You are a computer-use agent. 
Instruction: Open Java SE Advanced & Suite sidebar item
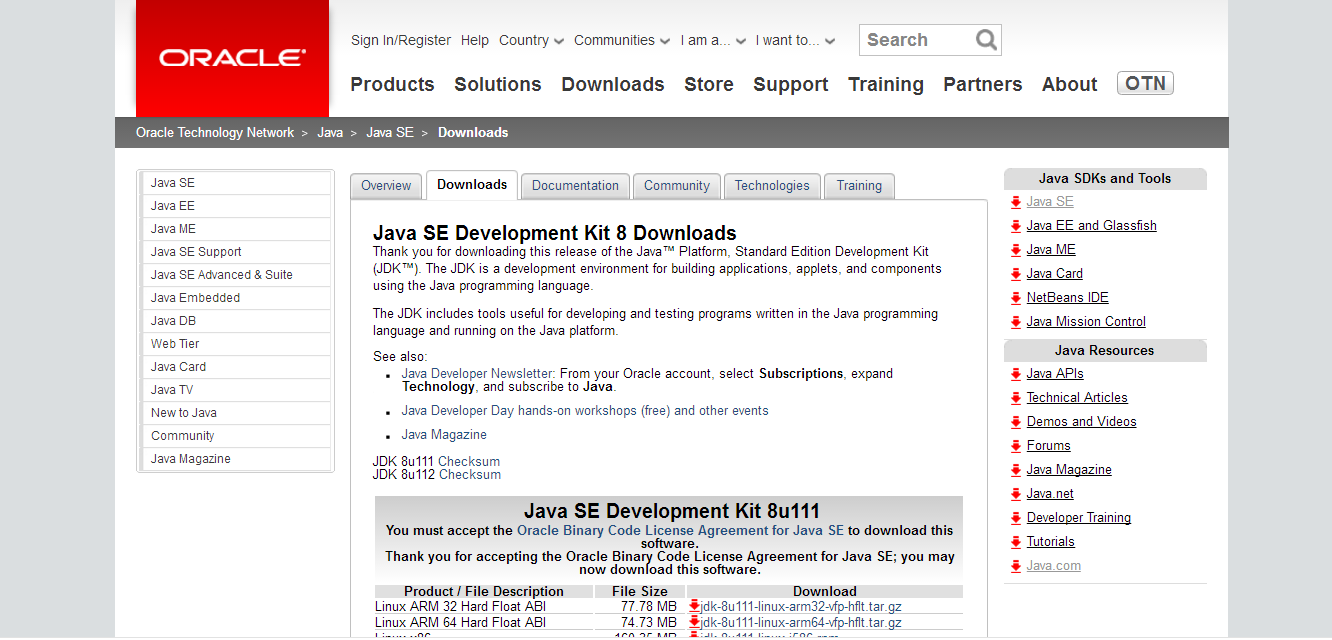pos(236,275)
